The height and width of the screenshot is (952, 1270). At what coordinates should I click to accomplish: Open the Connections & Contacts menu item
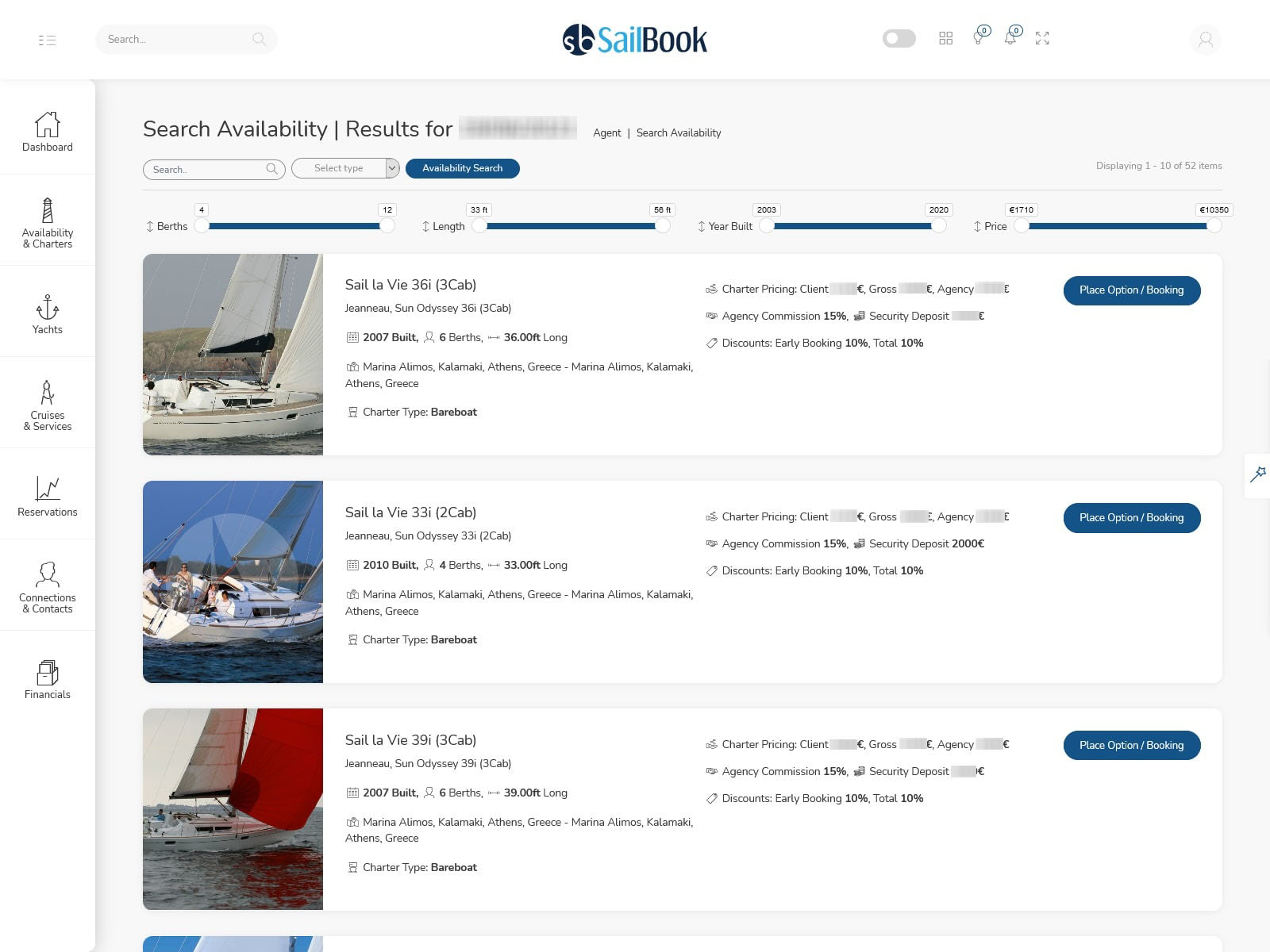pyautogui.click(x=48, y=587)
